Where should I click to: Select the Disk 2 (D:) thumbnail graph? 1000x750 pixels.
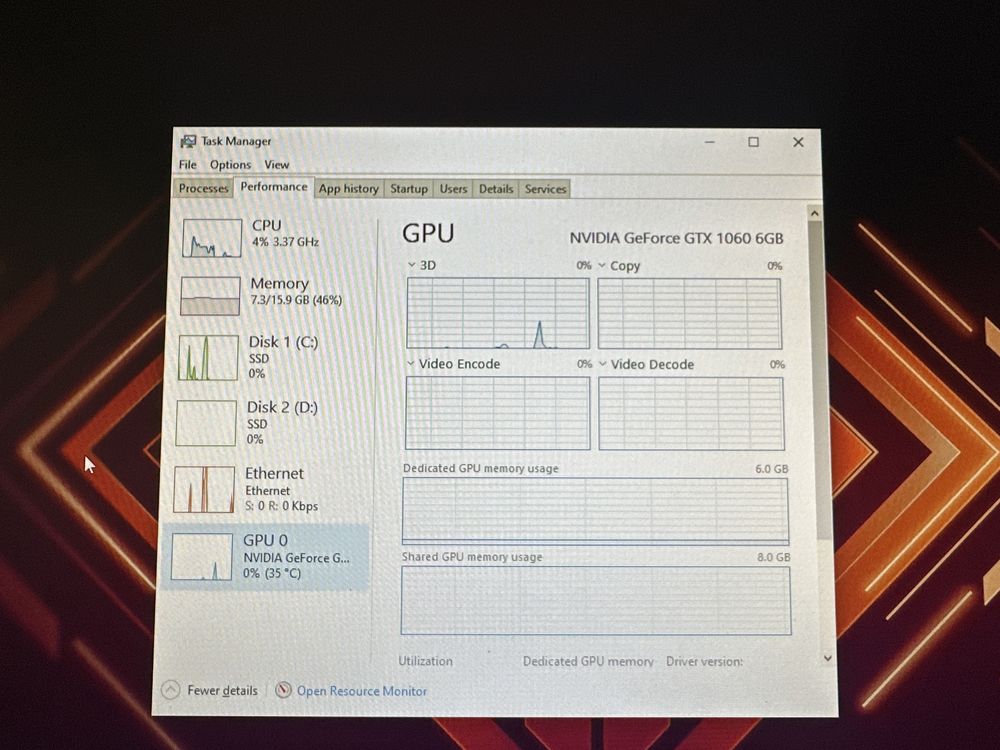206,423
